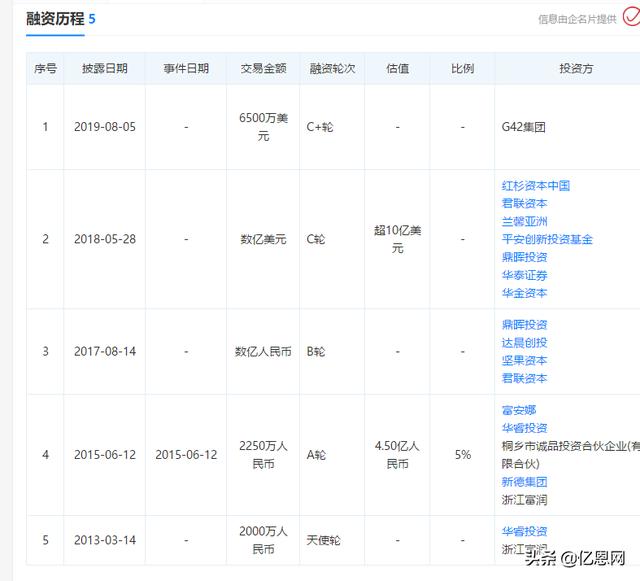Image resolution: width=640 pixels, height=581 pixels.
Task: Select the 2000万人民币 amount cell
Action: 263,540
